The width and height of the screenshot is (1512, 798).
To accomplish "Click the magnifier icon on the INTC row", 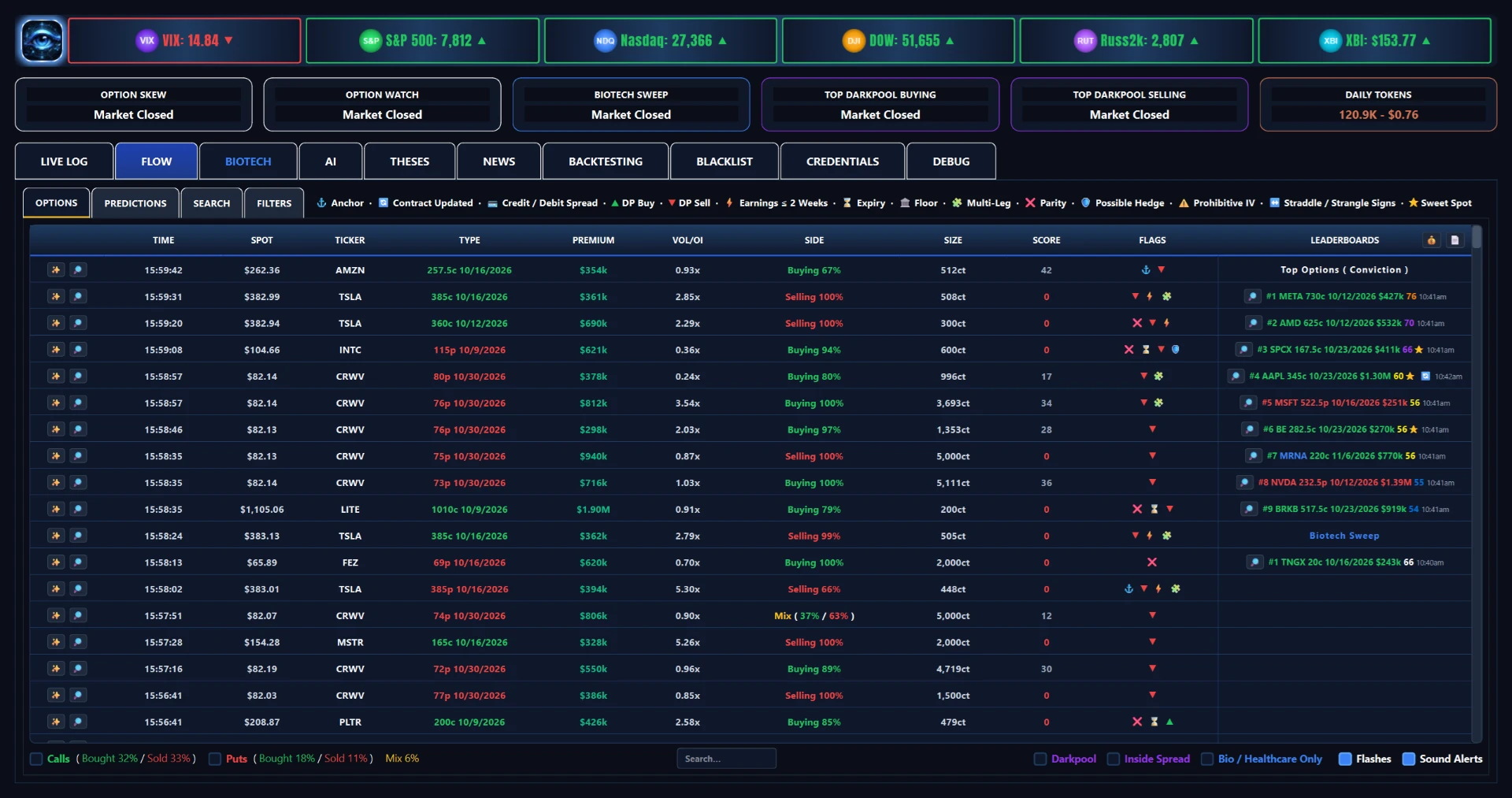I will point(78,350).
